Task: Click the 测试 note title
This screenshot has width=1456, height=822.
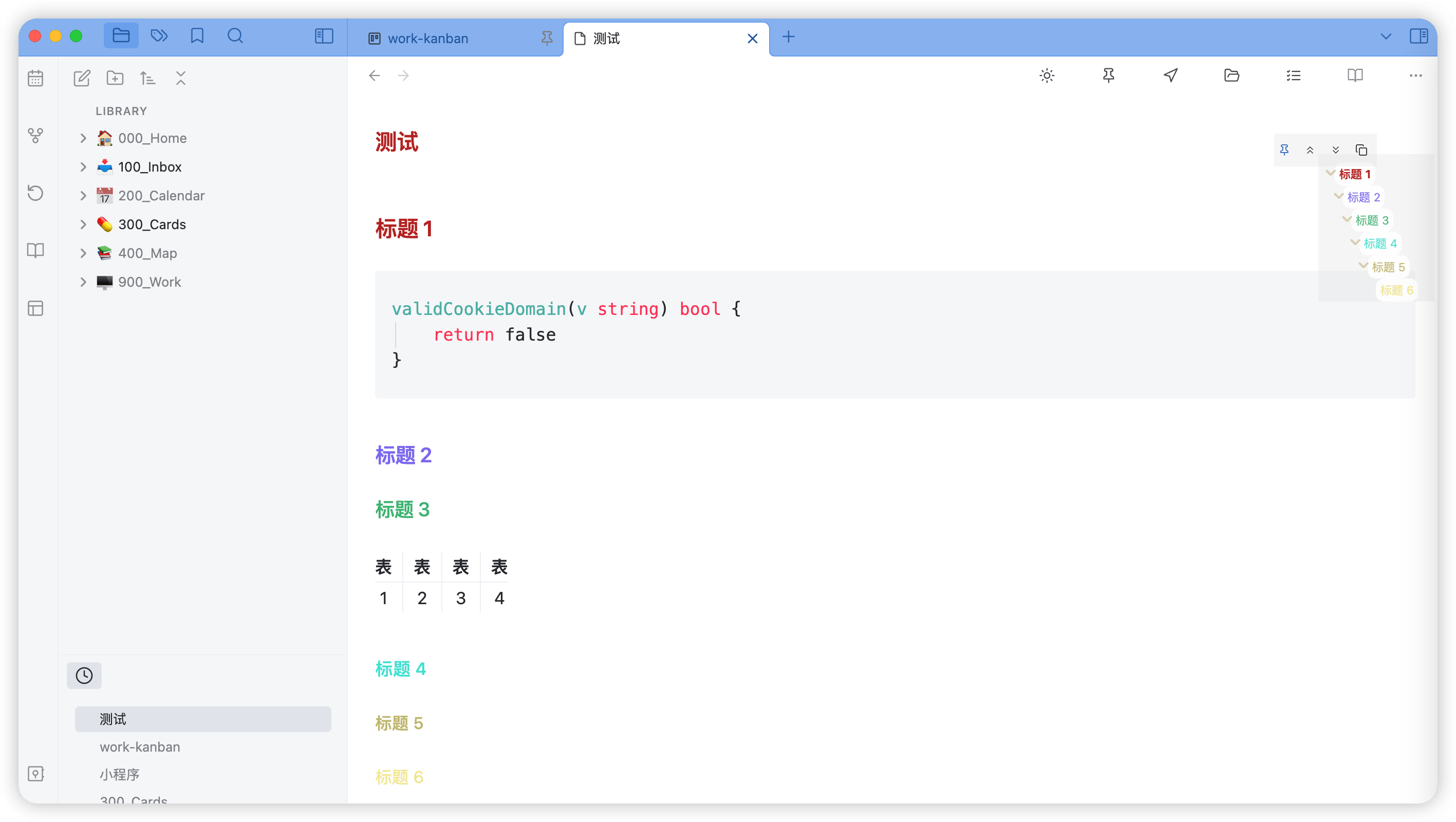Action: [x=397, y=142]
